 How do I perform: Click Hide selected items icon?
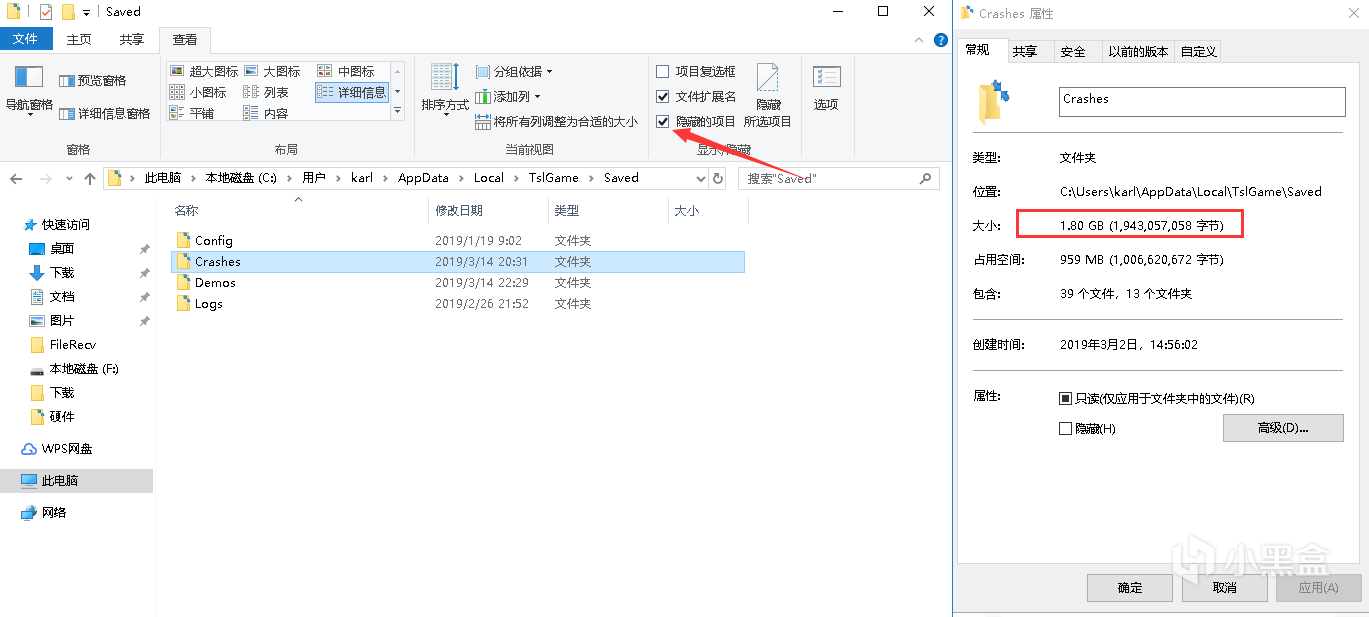(x=767, y=80)
